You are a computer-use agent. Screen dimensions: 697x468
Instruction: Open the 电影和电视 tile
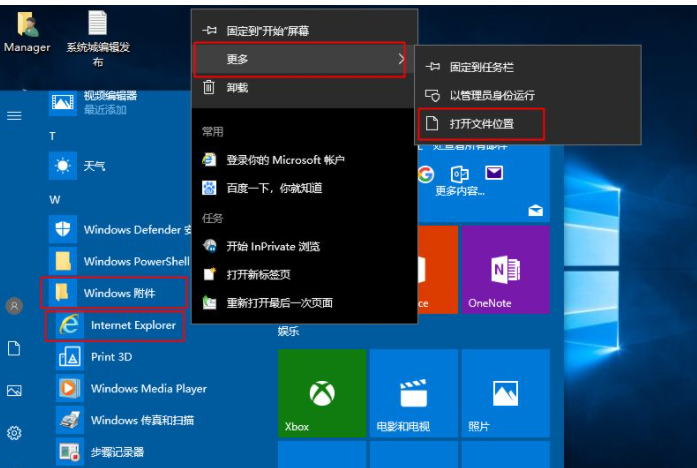tap(414, 393)
